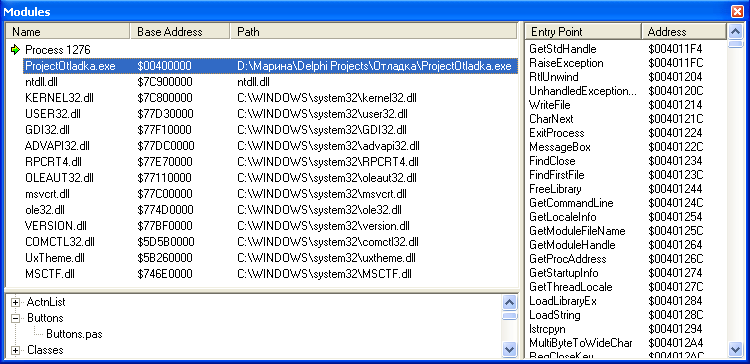Click path C:\WINDOWS\system32\kernel32.dll

coord(327,98)
